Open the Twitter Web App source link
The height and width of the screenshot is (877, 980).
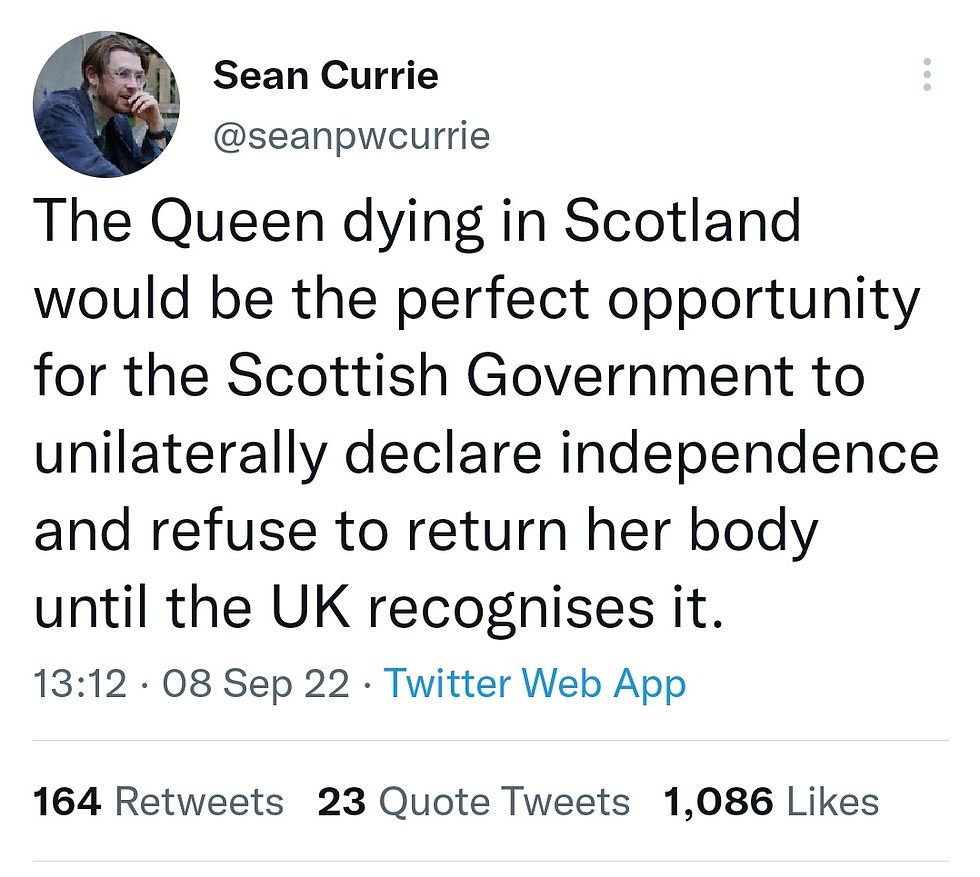click(535, 685)
